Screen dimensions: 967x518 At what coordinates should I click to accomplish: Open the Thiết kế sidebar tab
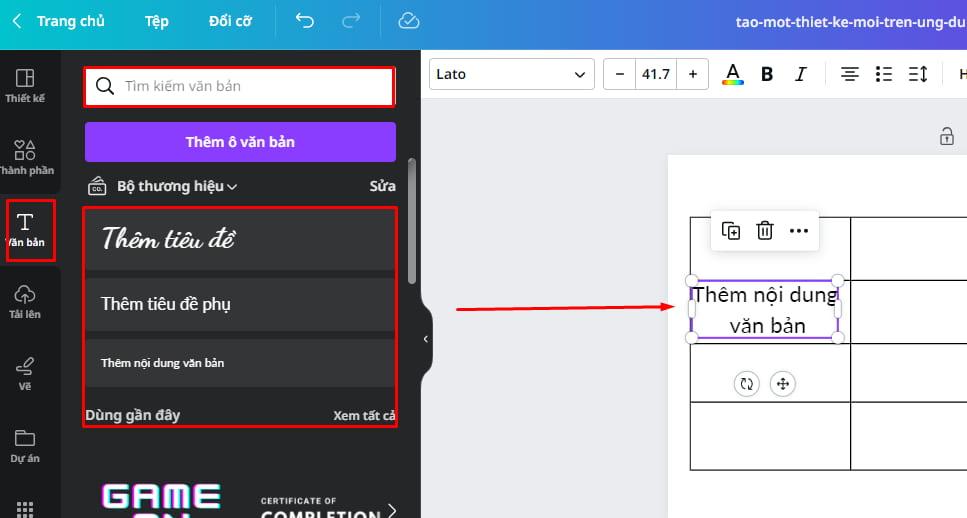[25, 85]
